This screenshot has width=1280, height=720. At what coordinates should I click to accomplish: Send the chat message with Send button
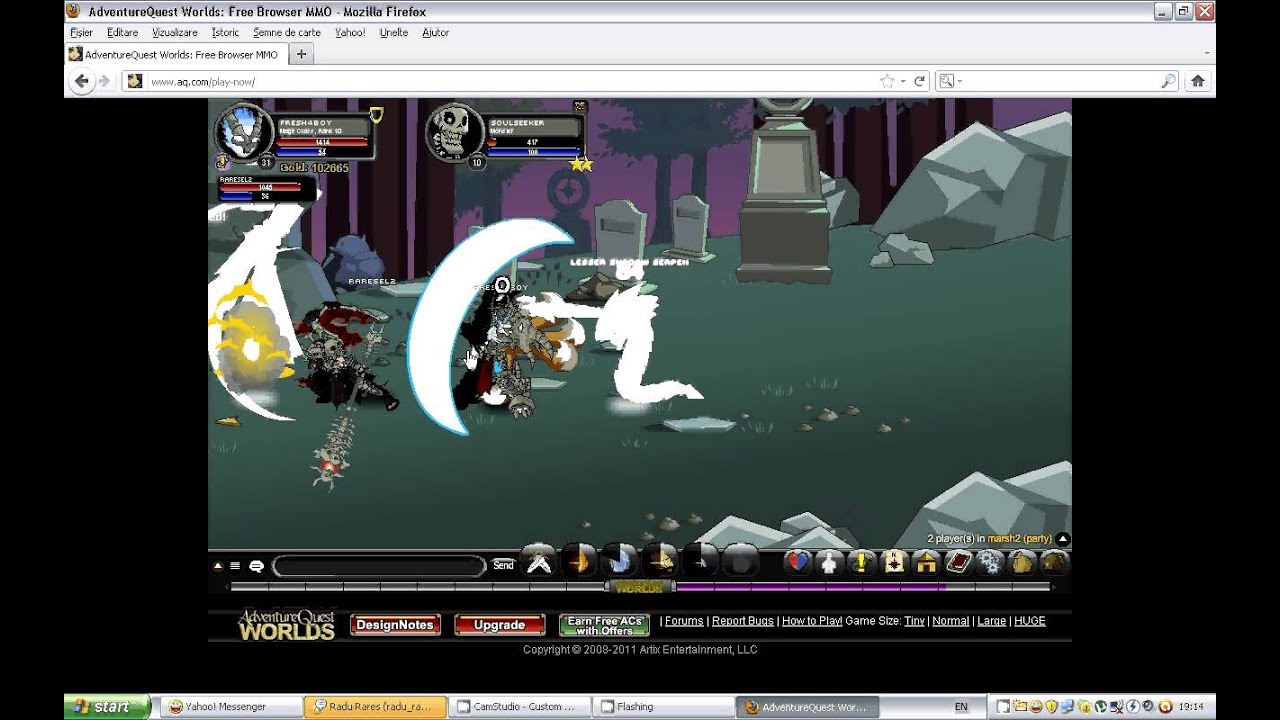tap(503, 566)
